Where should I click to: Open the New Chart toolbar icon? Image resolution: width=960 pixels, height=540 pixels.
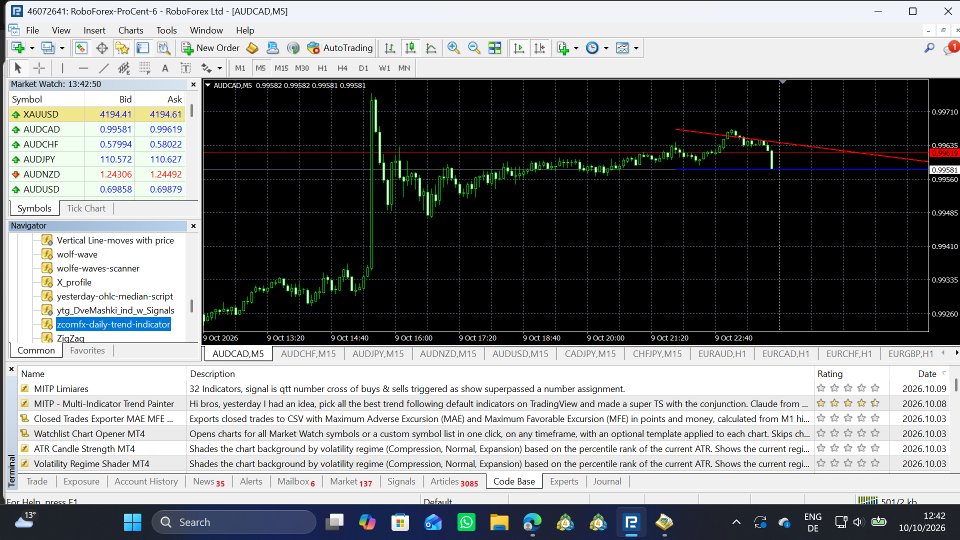17,48
